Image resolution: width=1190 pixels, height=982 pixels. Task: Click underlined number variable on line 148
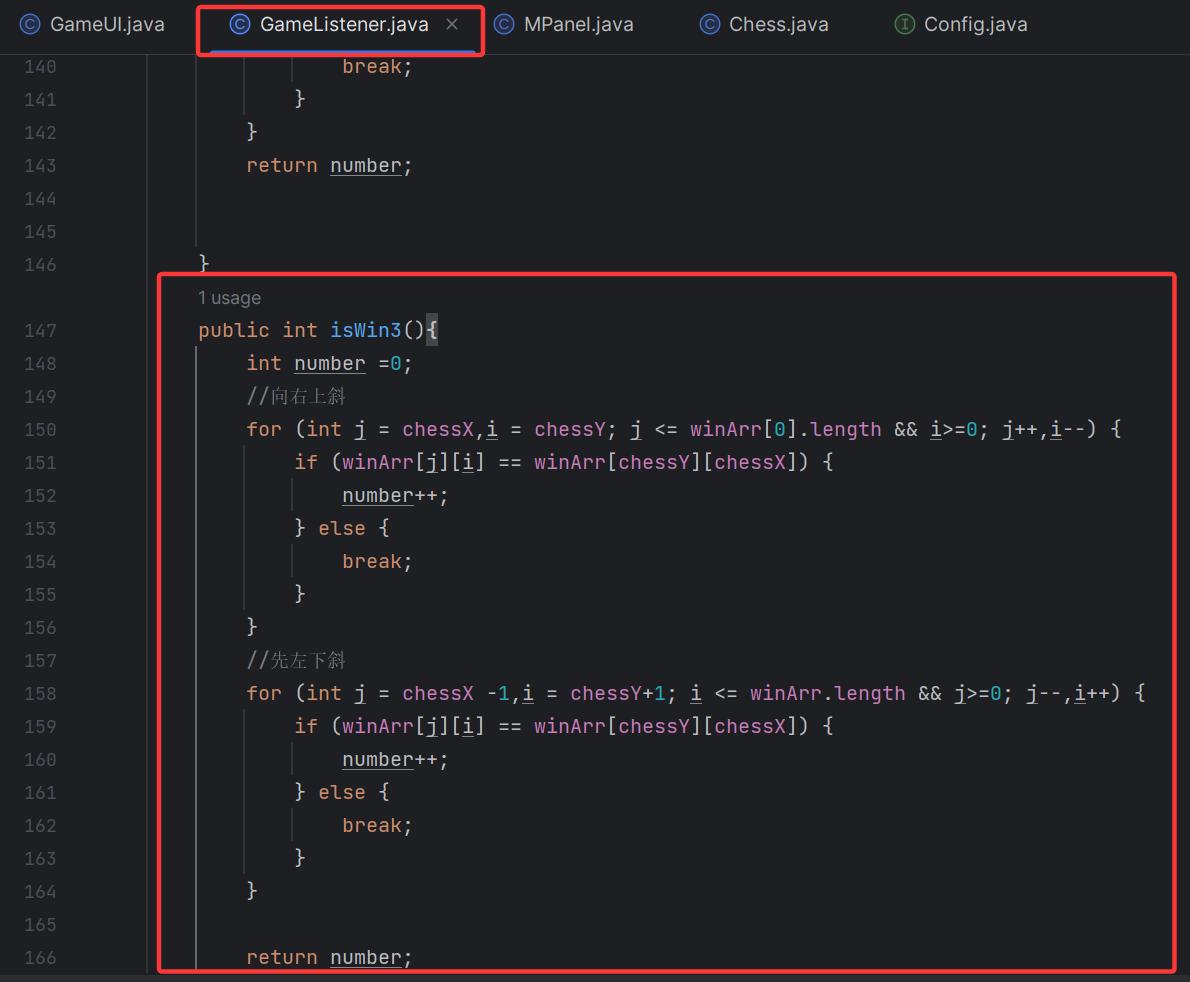[329, 363]
